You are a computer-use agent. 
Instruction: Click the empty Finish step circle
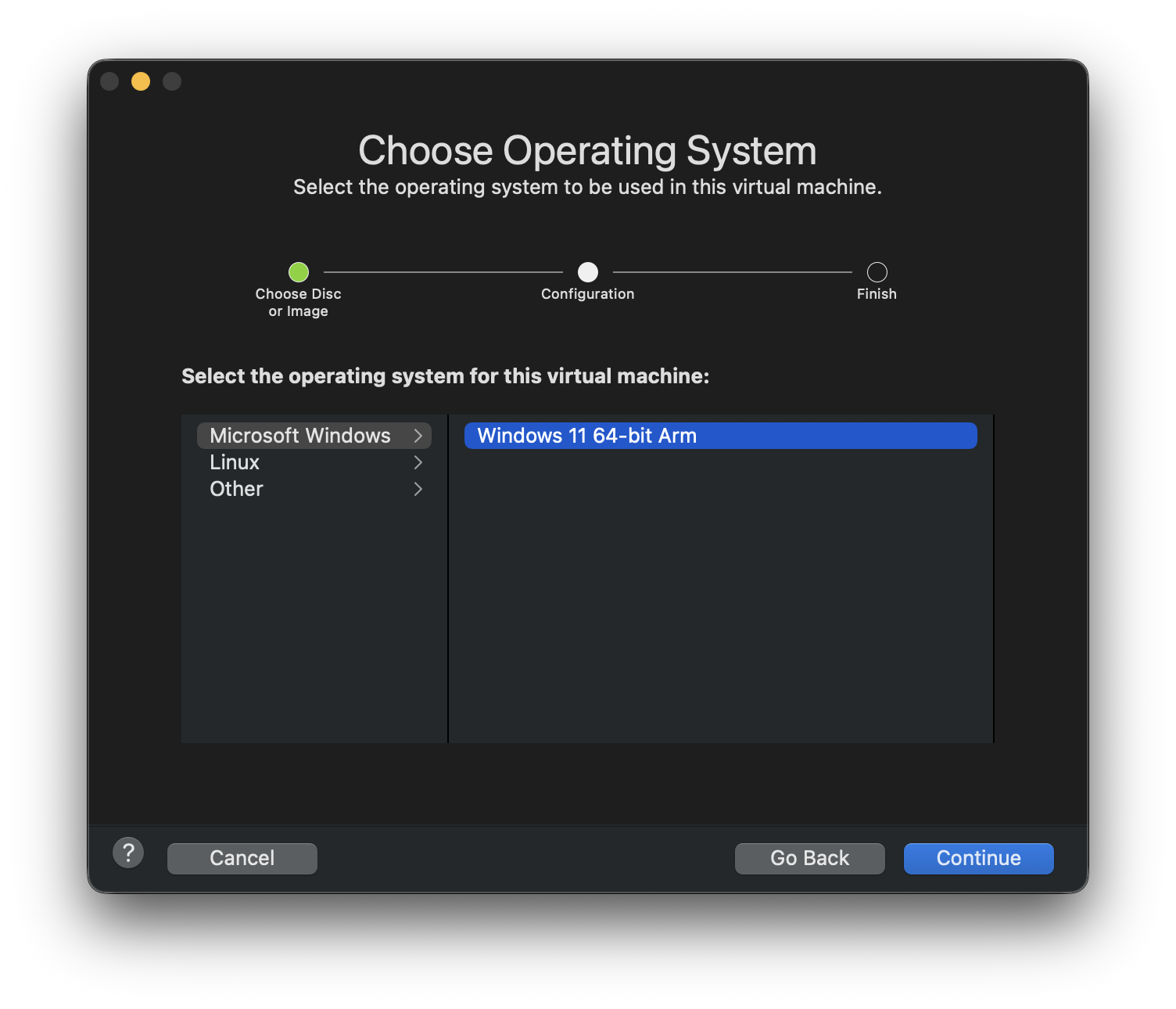point(877,272)
